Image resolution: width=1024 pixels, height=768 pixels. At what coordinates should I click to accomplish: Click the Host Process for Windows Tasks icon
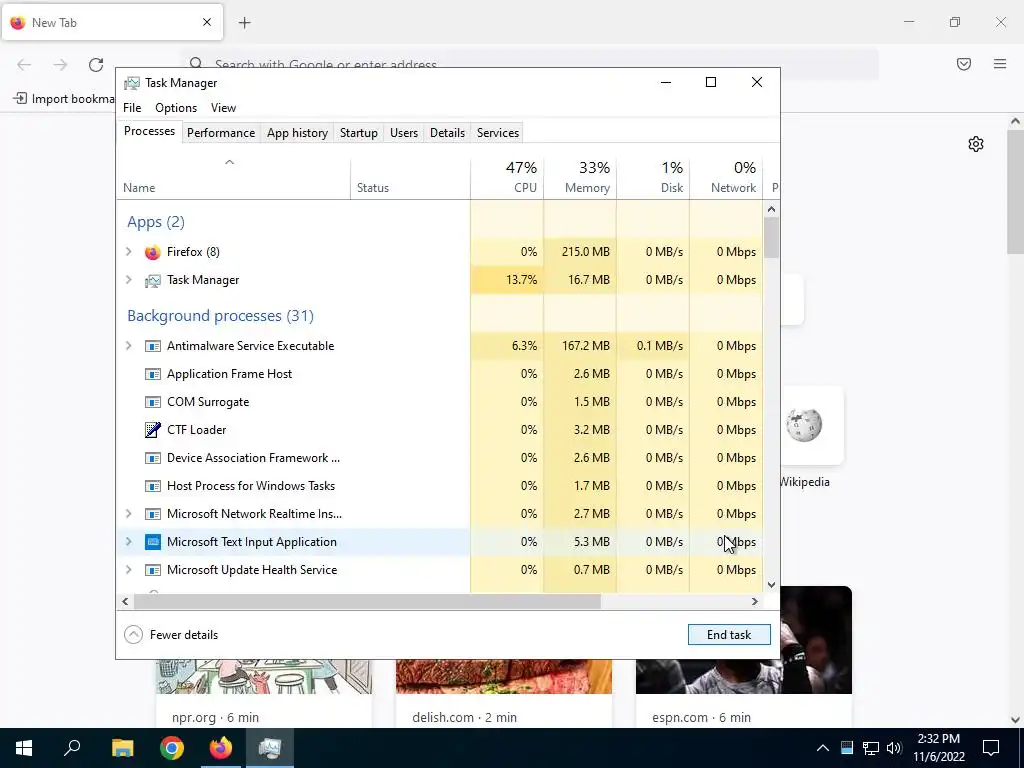[x=152, y=486]
